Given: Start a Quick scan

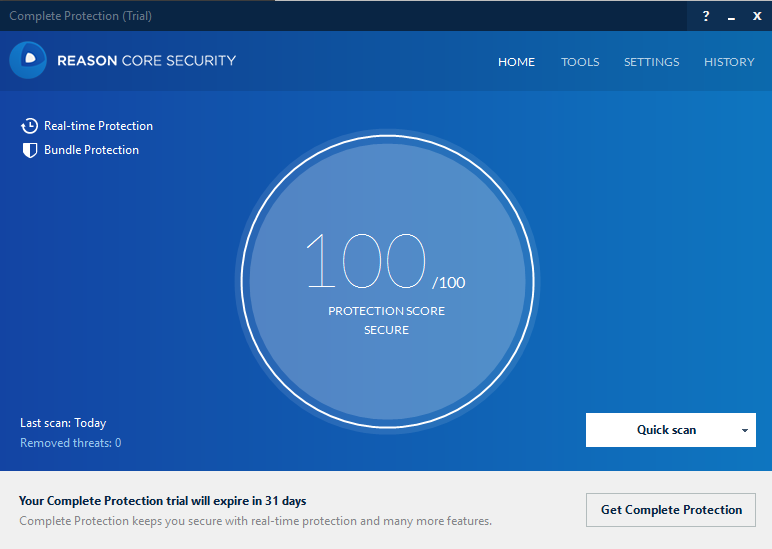Looking at the screenshot, I should (666, 430).
